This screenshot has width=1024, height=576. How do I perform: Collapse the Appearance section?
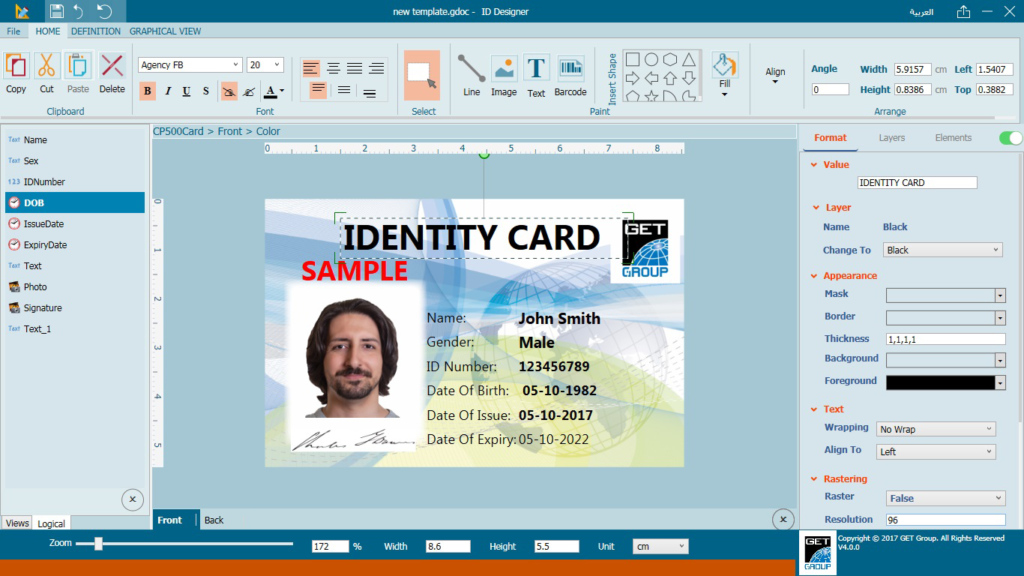[x=814, y=276]
